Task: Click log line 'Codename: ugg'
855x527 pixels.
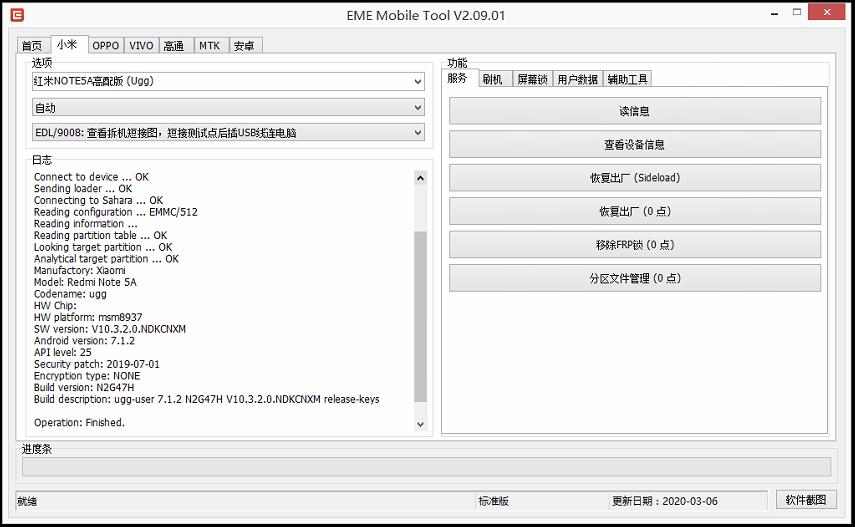Action: click(x=70, y=294)
